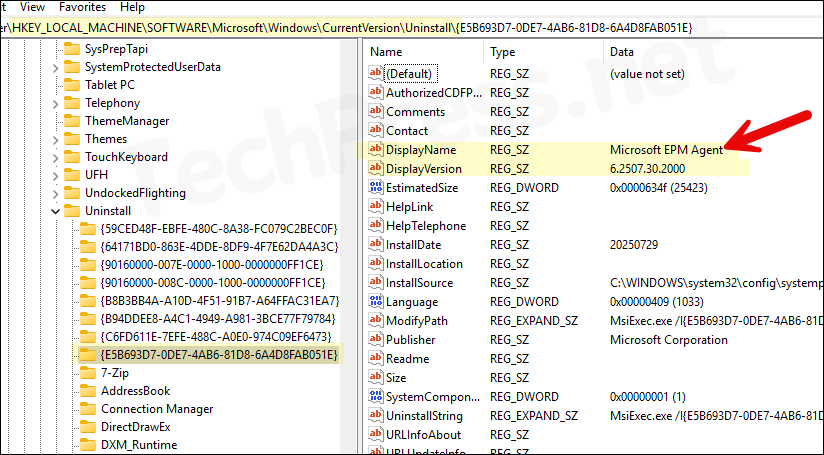The image size is (824, 455).
Task: Select the Uninstall folder icon
Action: pos(72,211)
